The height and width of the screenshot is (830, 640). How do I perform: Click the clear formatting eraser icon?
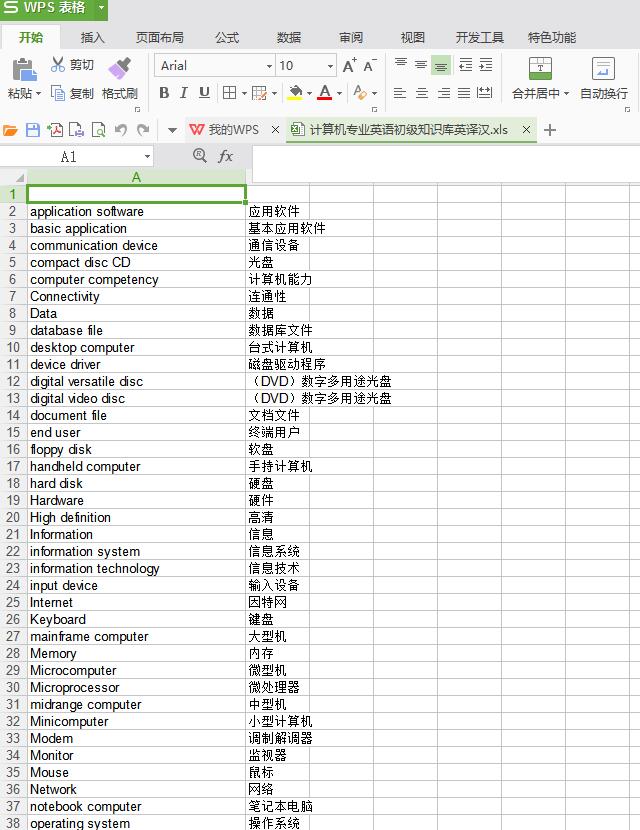pos(359,93)
